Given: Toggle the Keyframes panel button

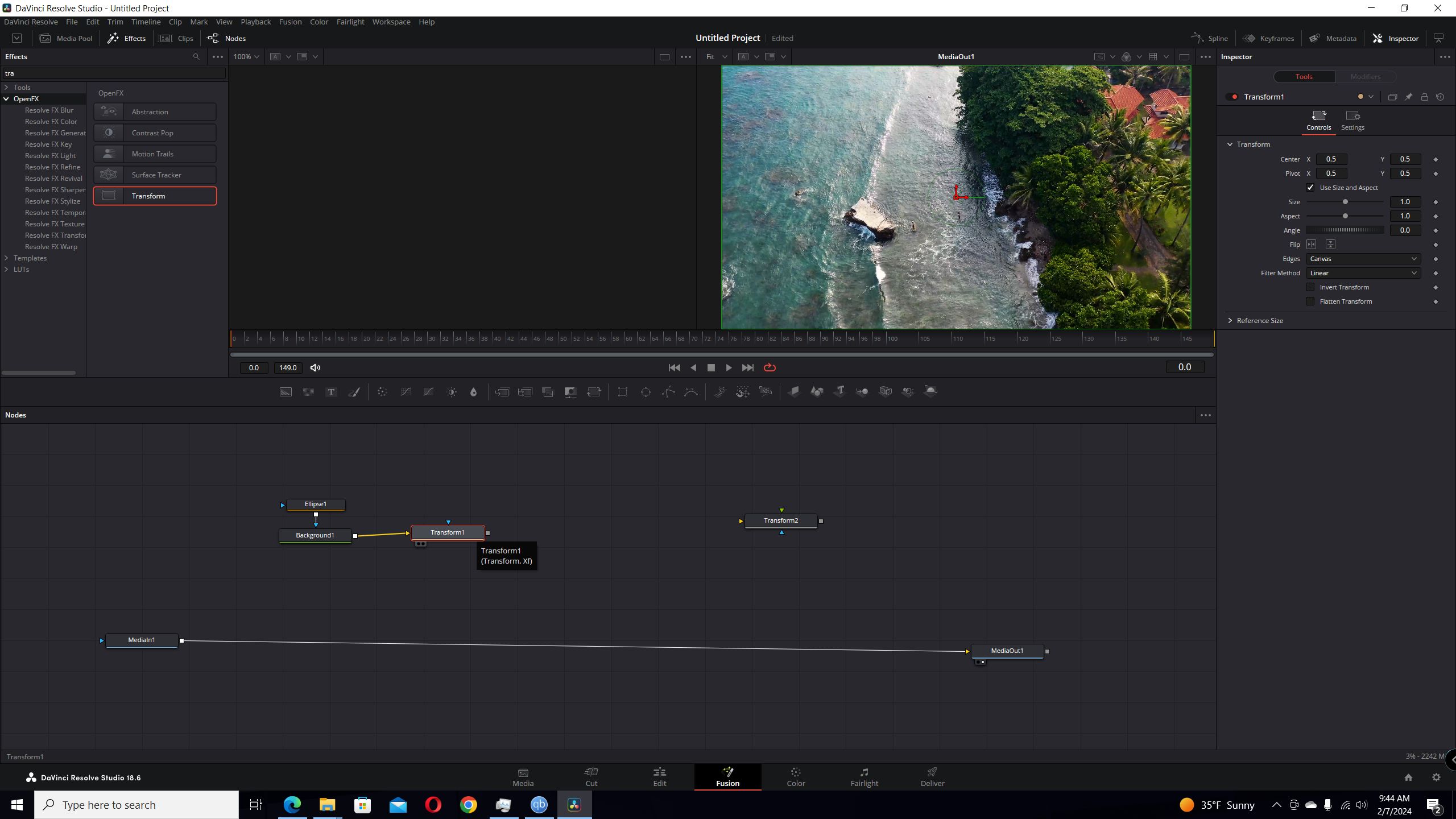Looking at the screenshot, I should click(x=1269, y=38).
